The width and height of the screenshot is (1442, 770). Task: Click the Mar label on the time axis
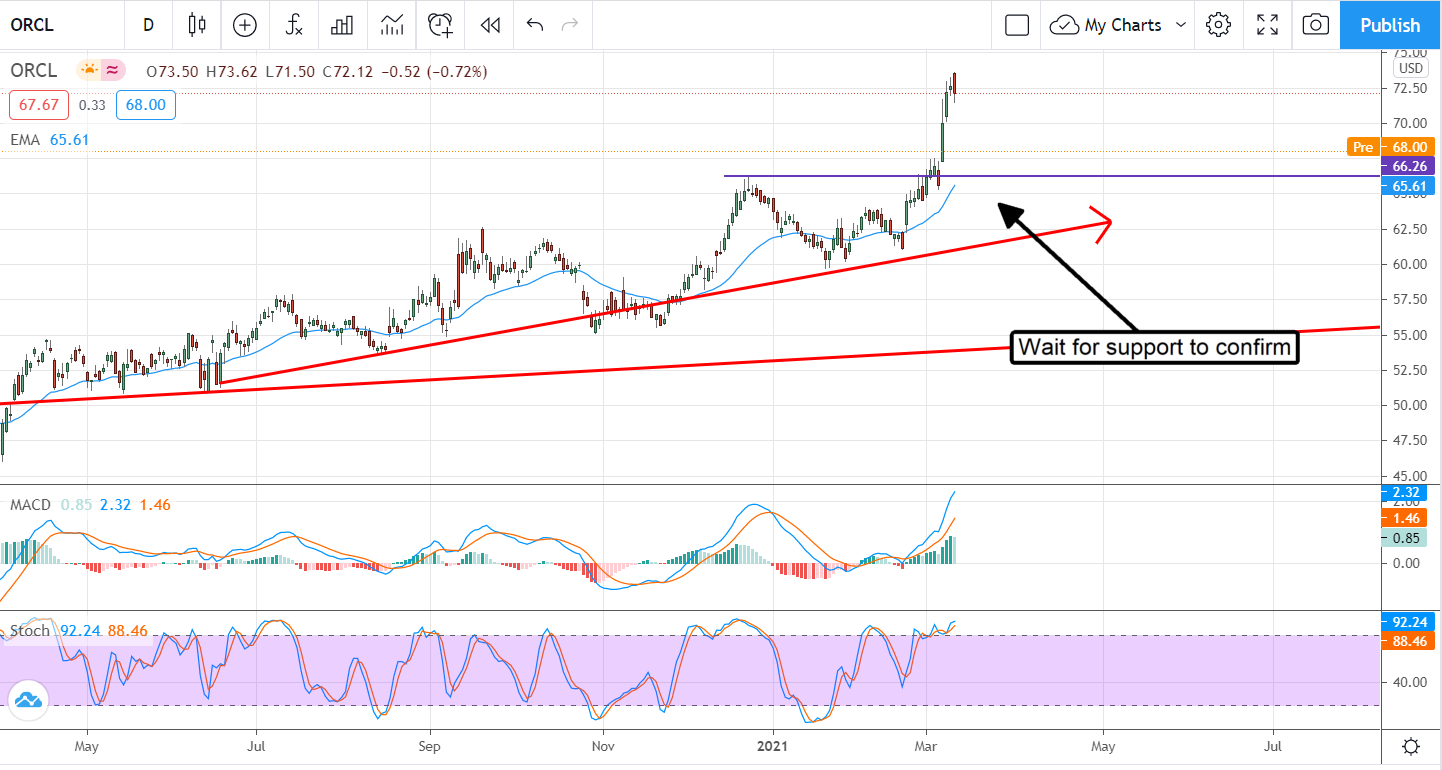click(928, 746)
